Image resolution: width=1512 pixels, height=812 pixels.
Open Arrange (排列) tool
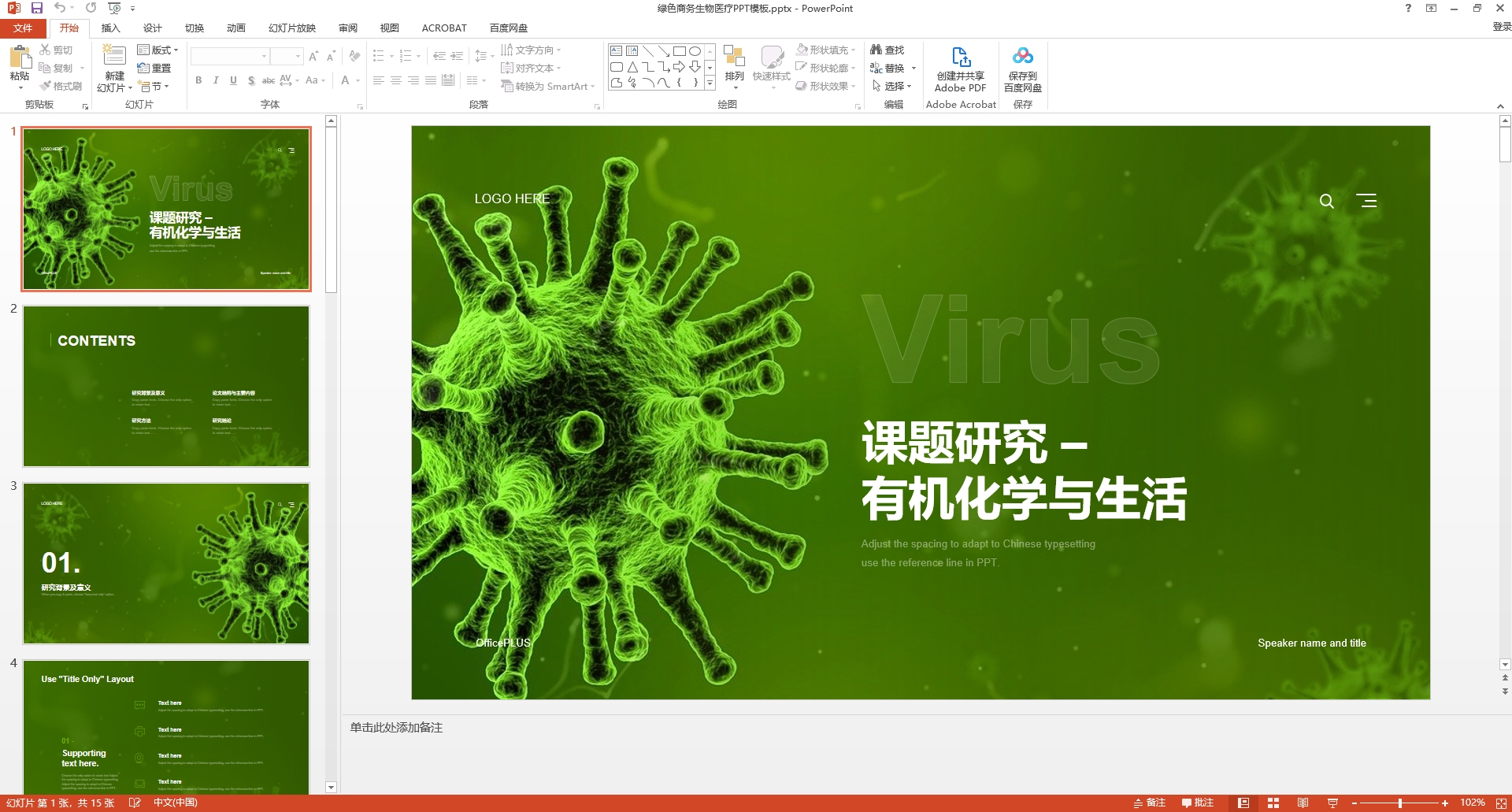[x=734, y=63]
